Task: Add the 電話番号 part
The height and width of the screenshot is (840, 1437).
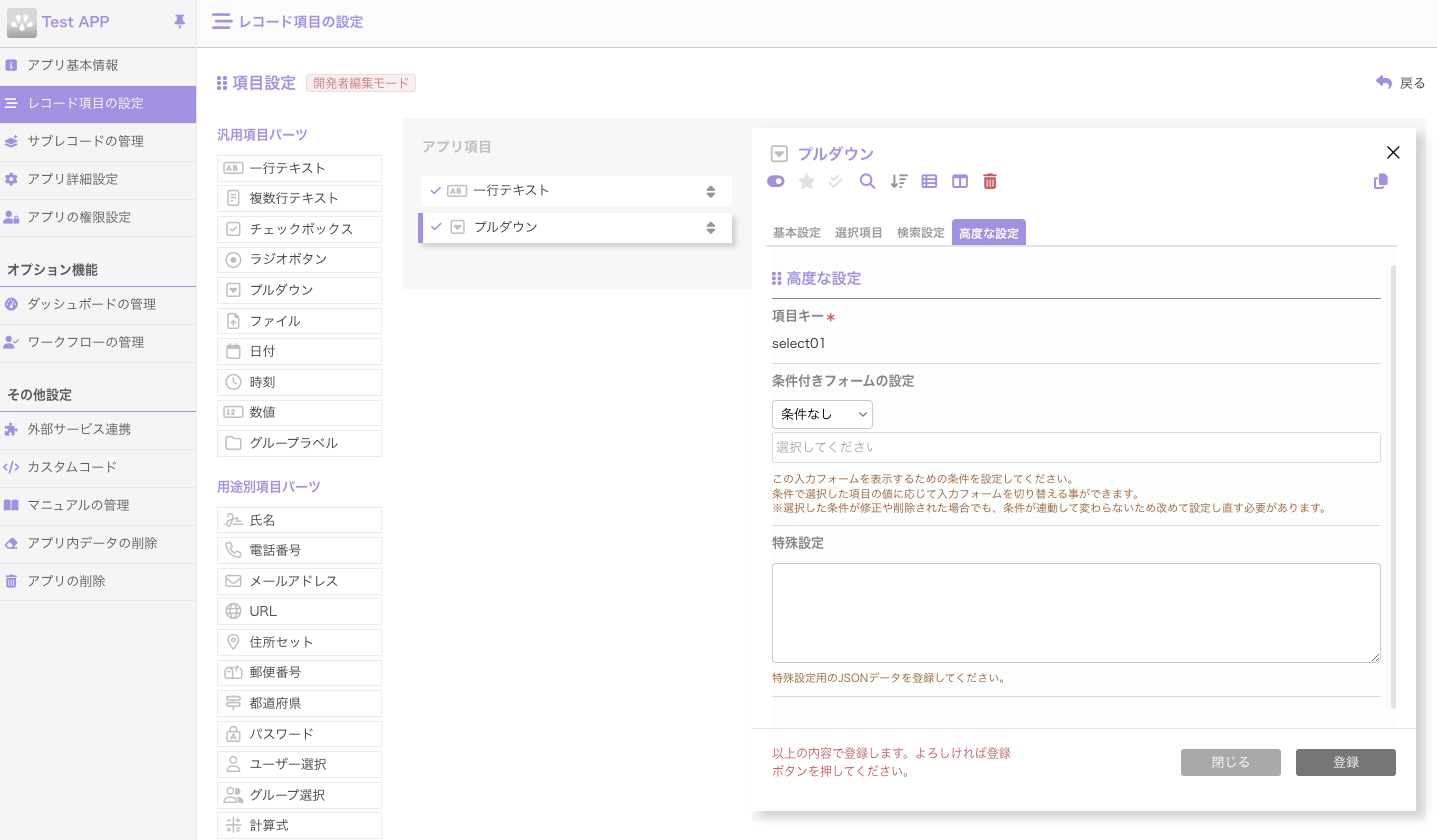Action: click(x=299, y=550)
